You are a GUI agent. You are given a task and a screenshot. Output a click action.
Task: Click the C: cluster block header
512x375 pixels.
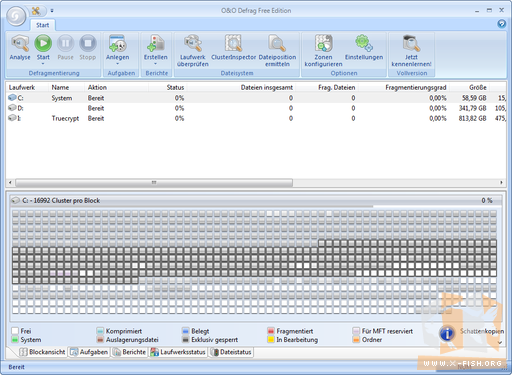coord(255,200)
